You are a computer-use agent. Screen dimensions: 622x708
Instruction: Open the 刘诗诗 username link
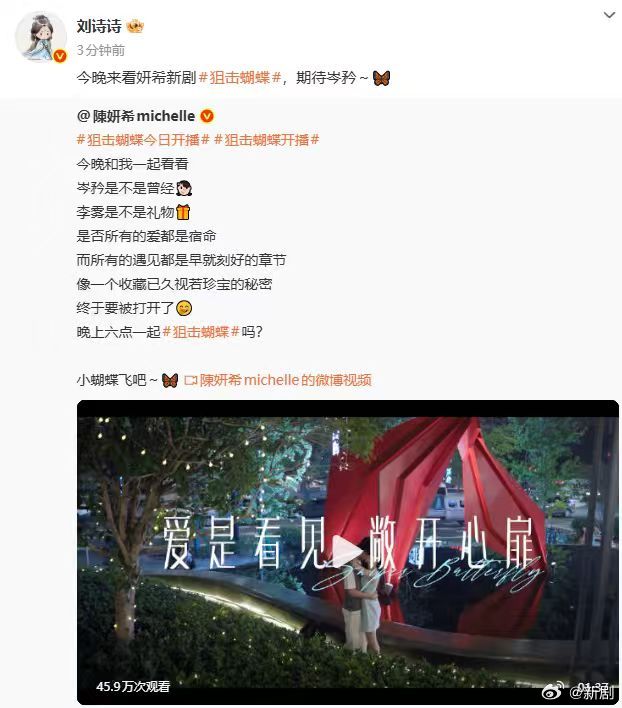(x=99, y=26)
